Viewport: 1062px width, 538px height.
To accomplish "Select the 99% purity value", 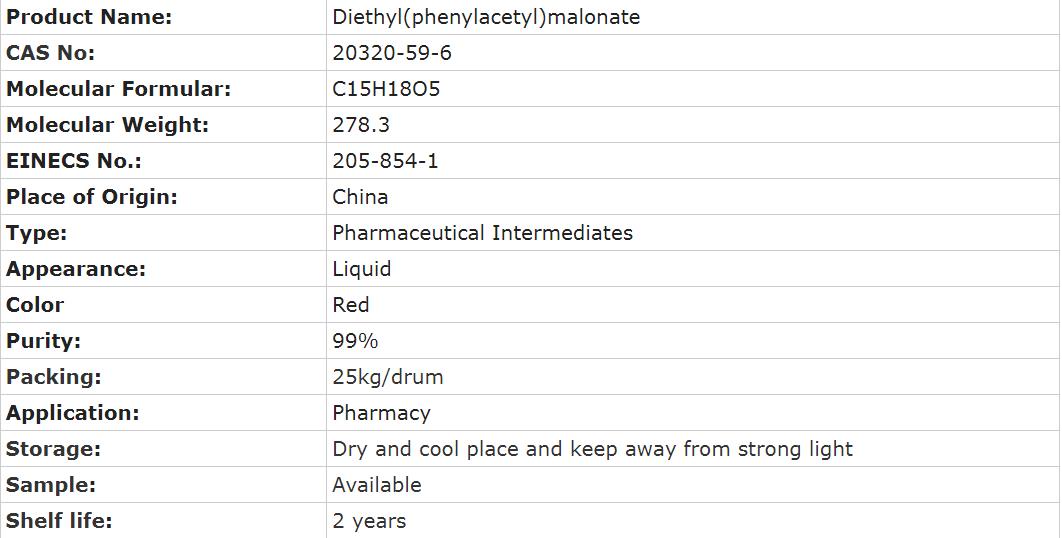I will (355, 341).
